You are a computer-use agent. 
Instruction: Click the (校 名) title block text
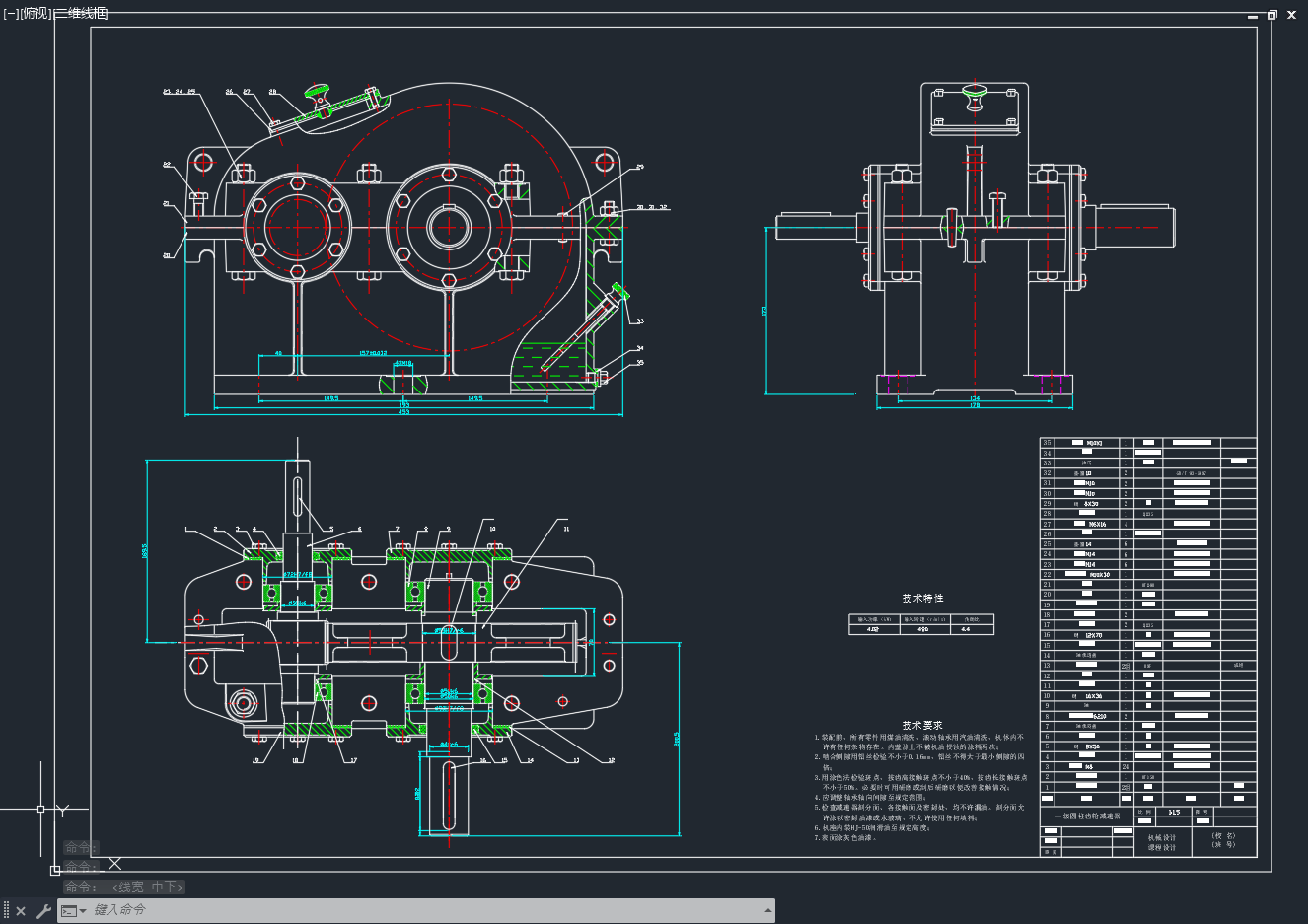pyautogui.click(x=1223, y=835)
